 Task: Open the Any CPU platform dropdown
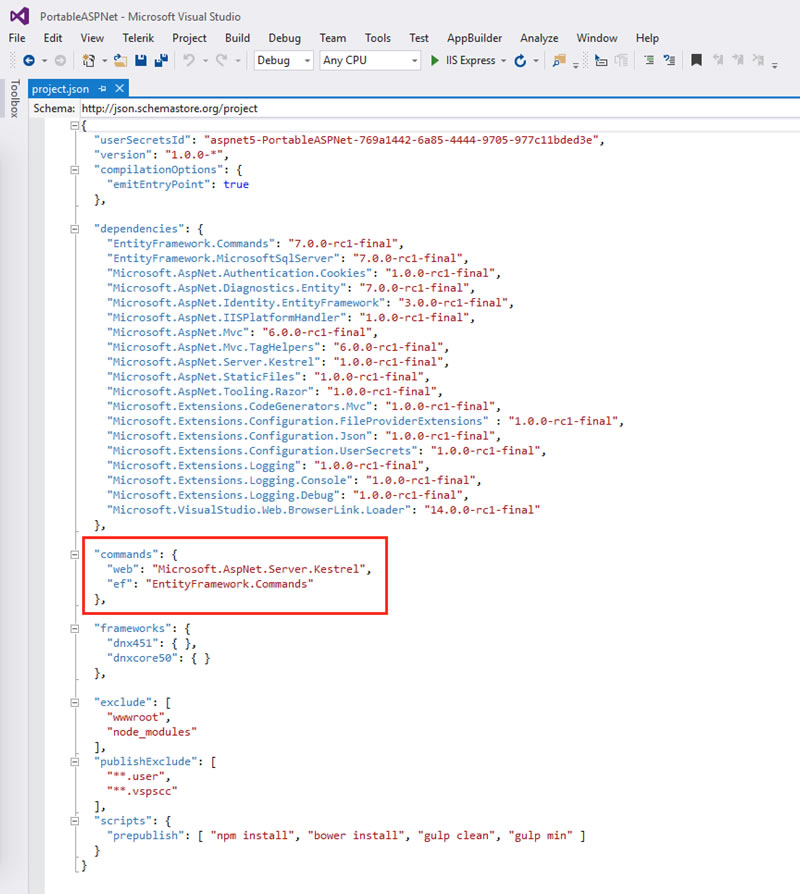(370, 60)
